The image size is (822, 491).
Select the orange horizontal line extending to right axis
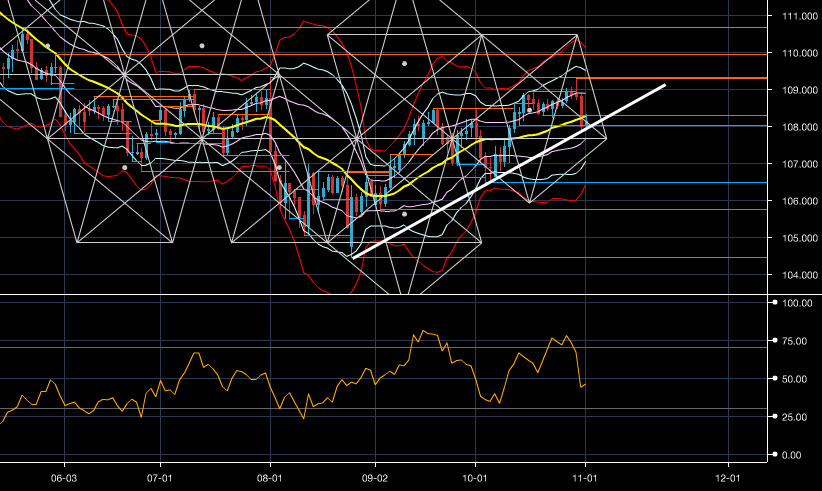(680, 78)
